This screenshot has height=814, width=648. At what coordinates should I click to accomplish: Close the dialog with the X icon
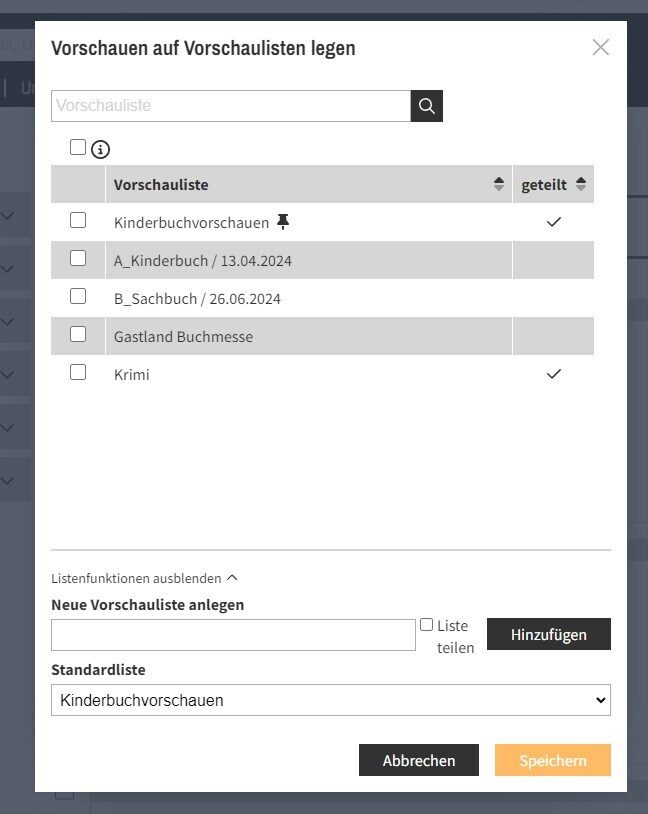600,47
